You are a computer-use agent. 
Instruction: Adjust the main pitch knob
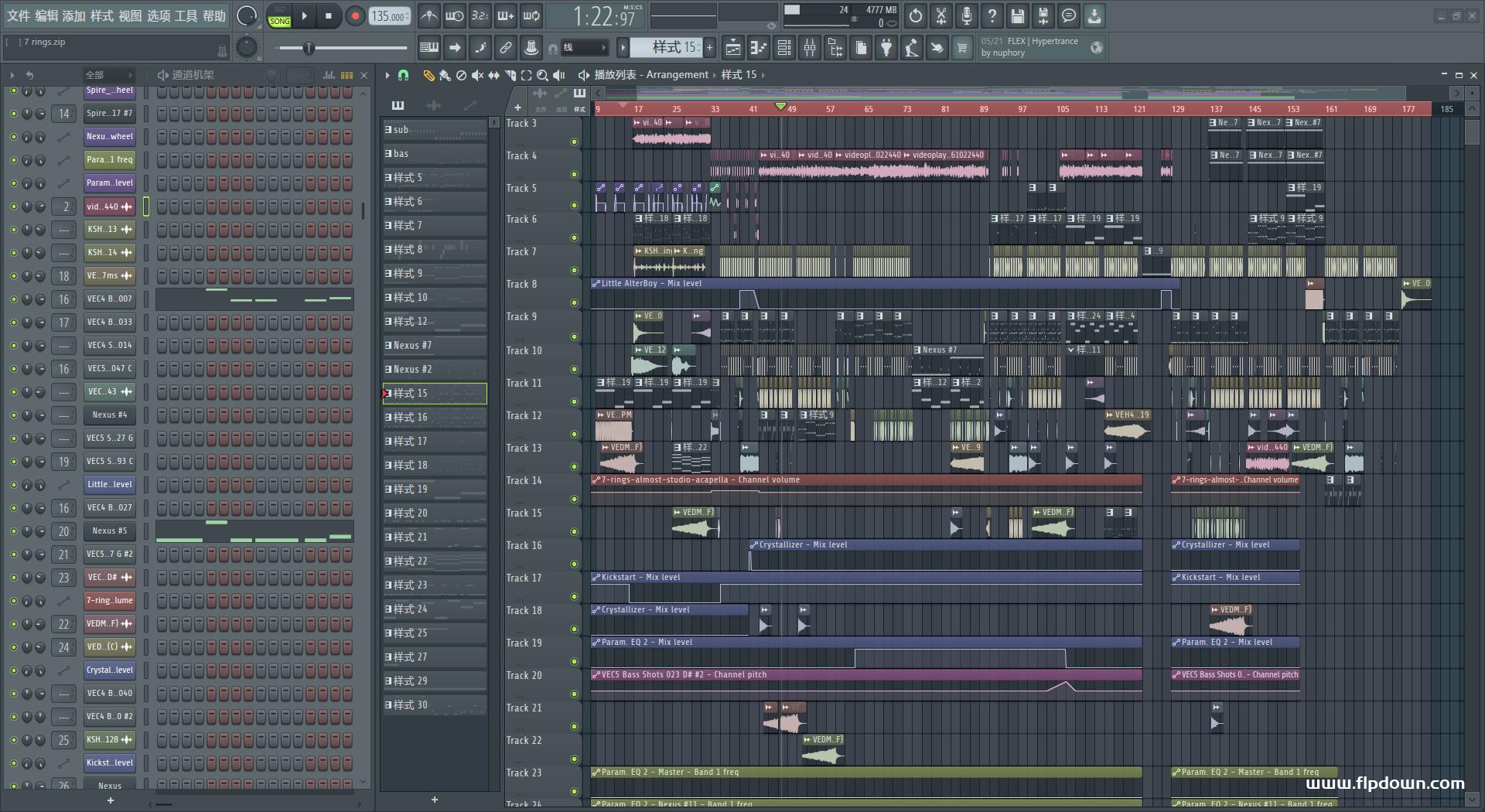click(246, 48)
